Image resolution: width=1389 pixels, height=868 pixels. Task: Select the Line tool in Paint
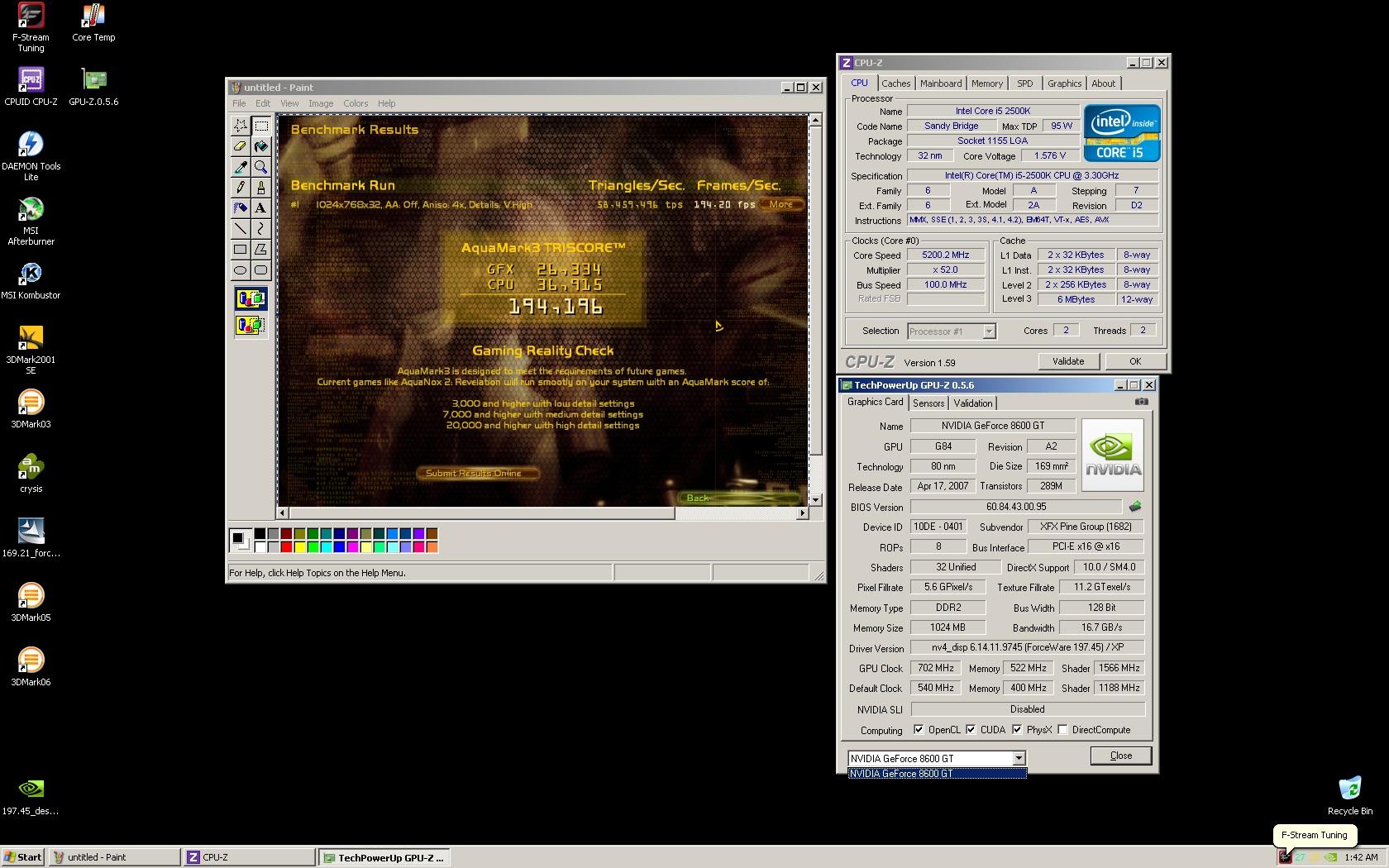click(240, 228)
